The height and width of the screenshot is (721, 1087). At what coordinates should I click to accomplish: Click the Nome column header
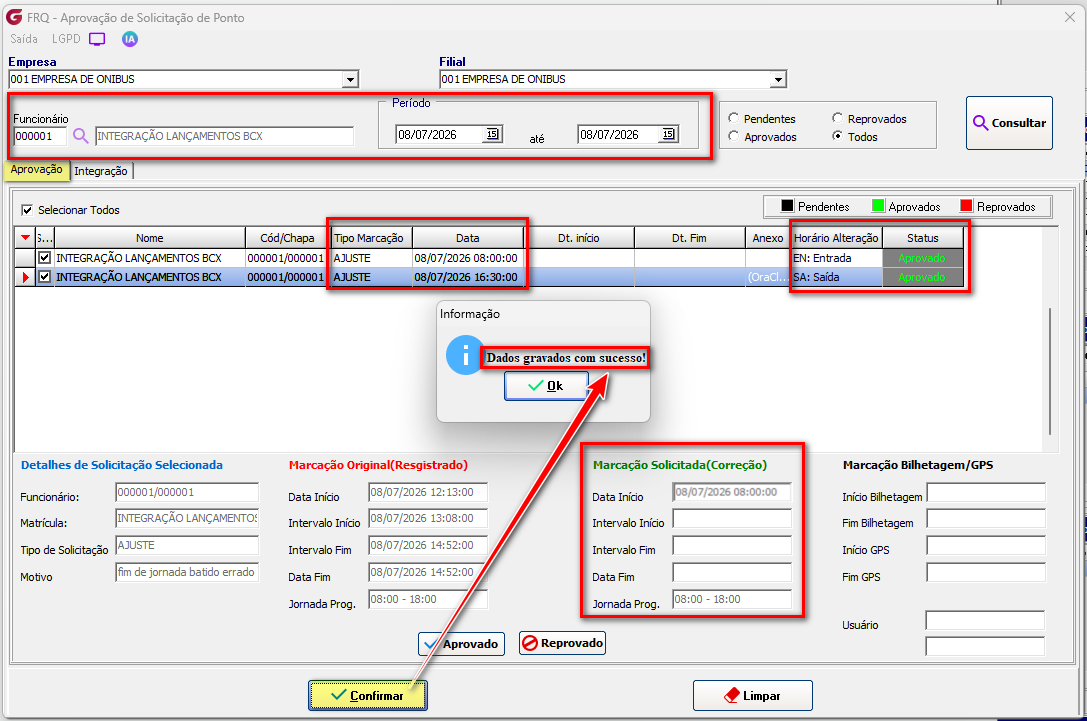tap(150, 238)
